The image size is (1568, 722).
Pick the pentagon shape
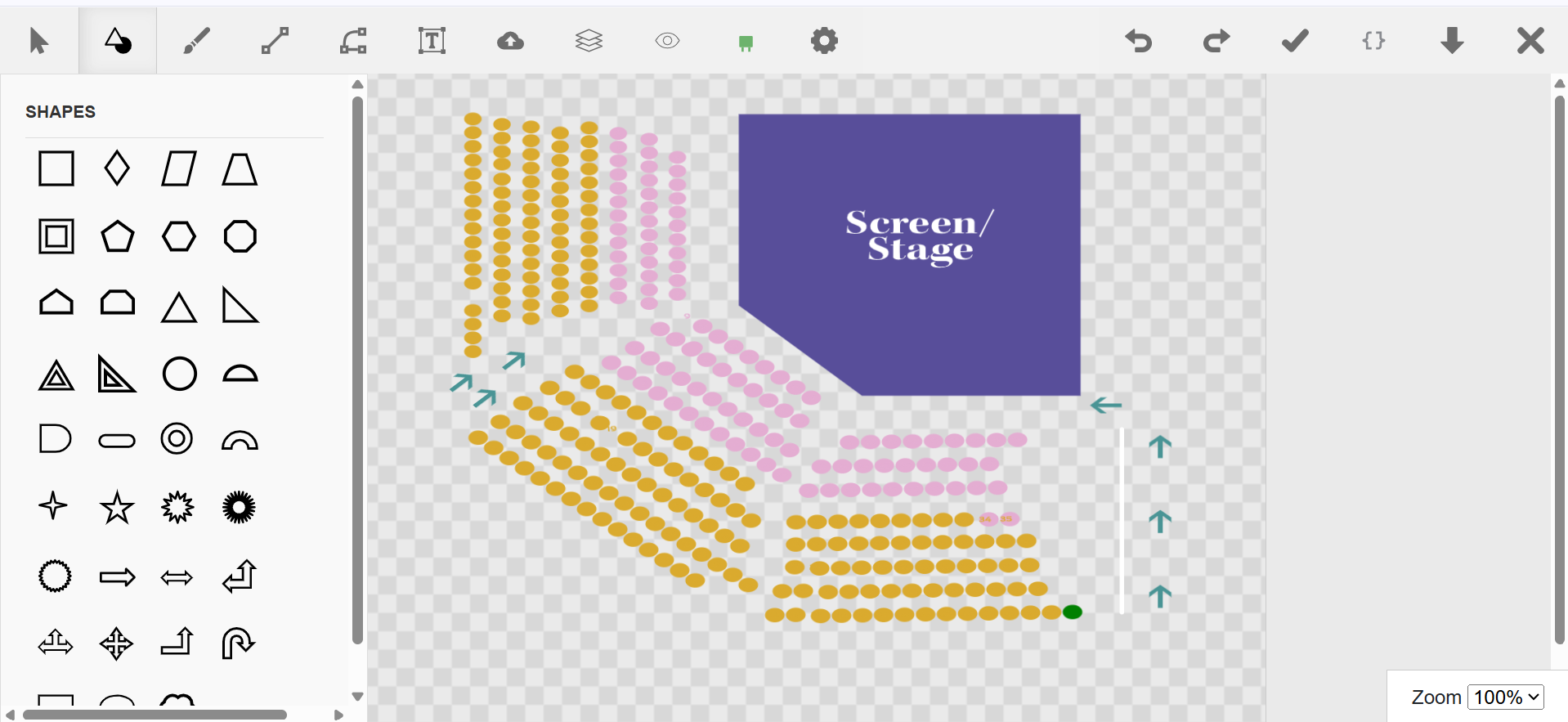coord(117,236)
